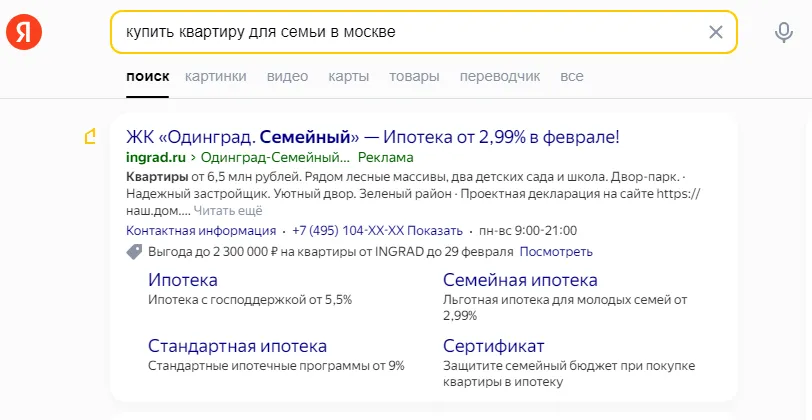Open Контактная информация link
This screenshot has height=420, width=812.
201,230
